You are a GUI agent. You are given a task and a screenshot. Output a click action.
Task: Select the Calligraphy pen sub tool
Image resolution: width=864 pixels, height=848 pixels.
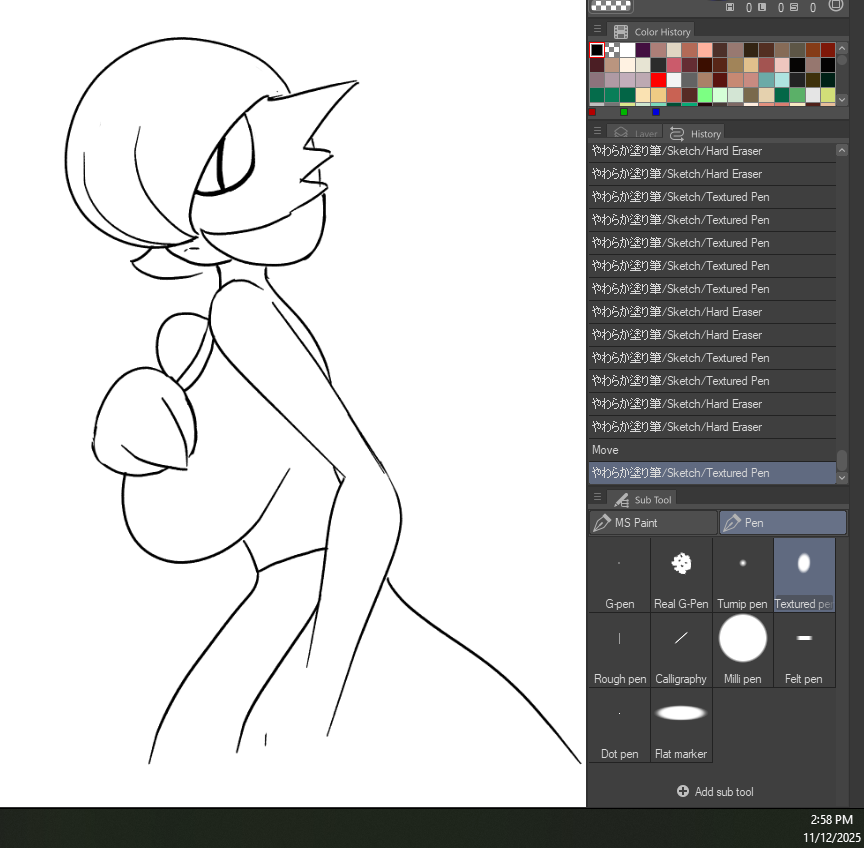pos(681,650)
